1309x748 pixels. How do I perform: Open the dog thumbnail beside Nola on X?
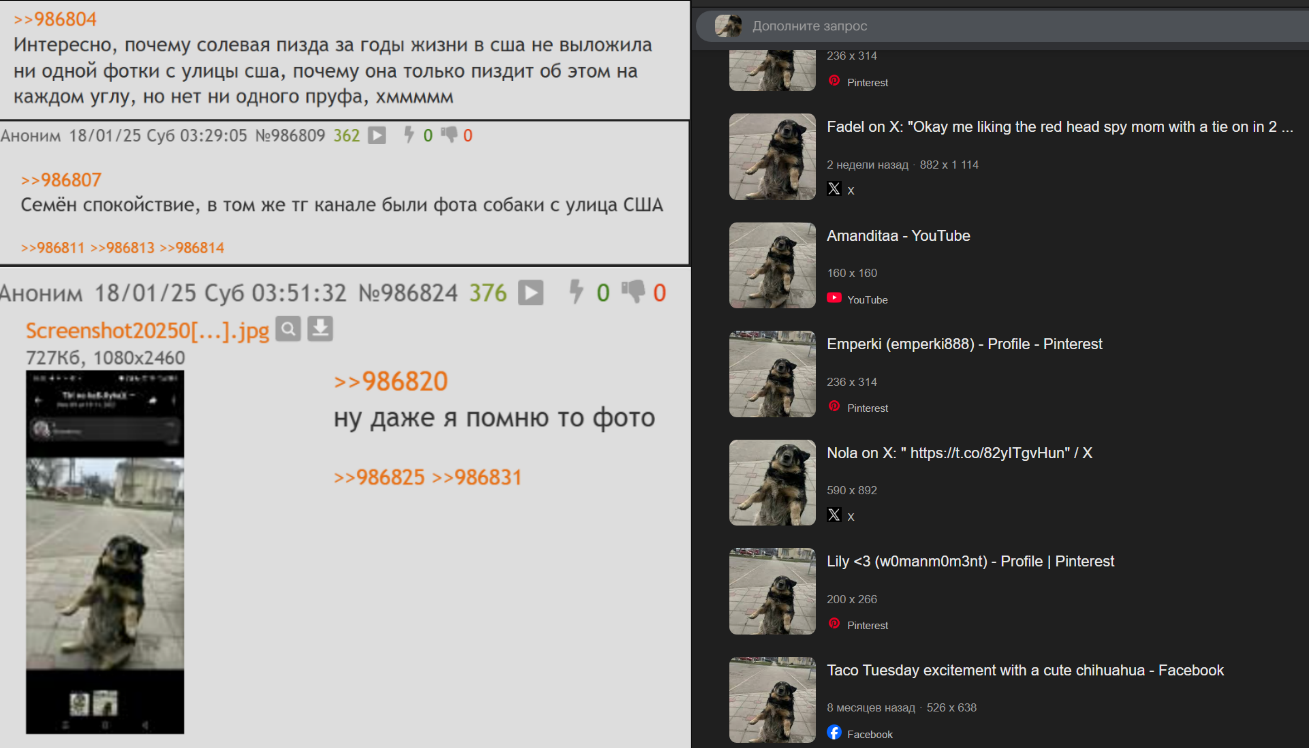[x=772, y=483]
